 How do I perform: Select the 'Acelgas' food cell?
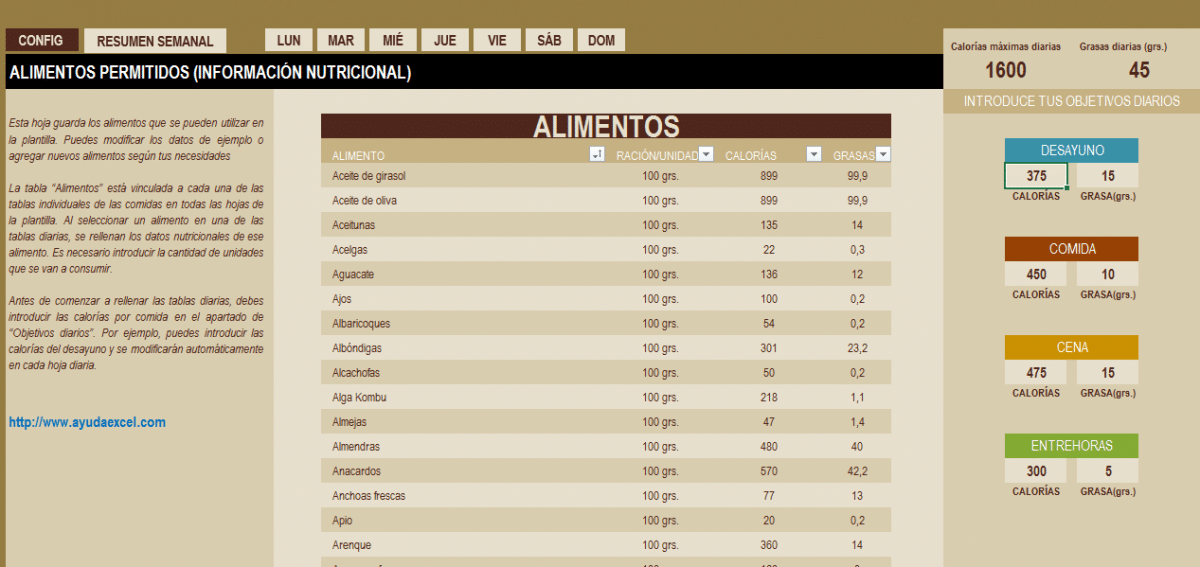(x=351, y=249)
